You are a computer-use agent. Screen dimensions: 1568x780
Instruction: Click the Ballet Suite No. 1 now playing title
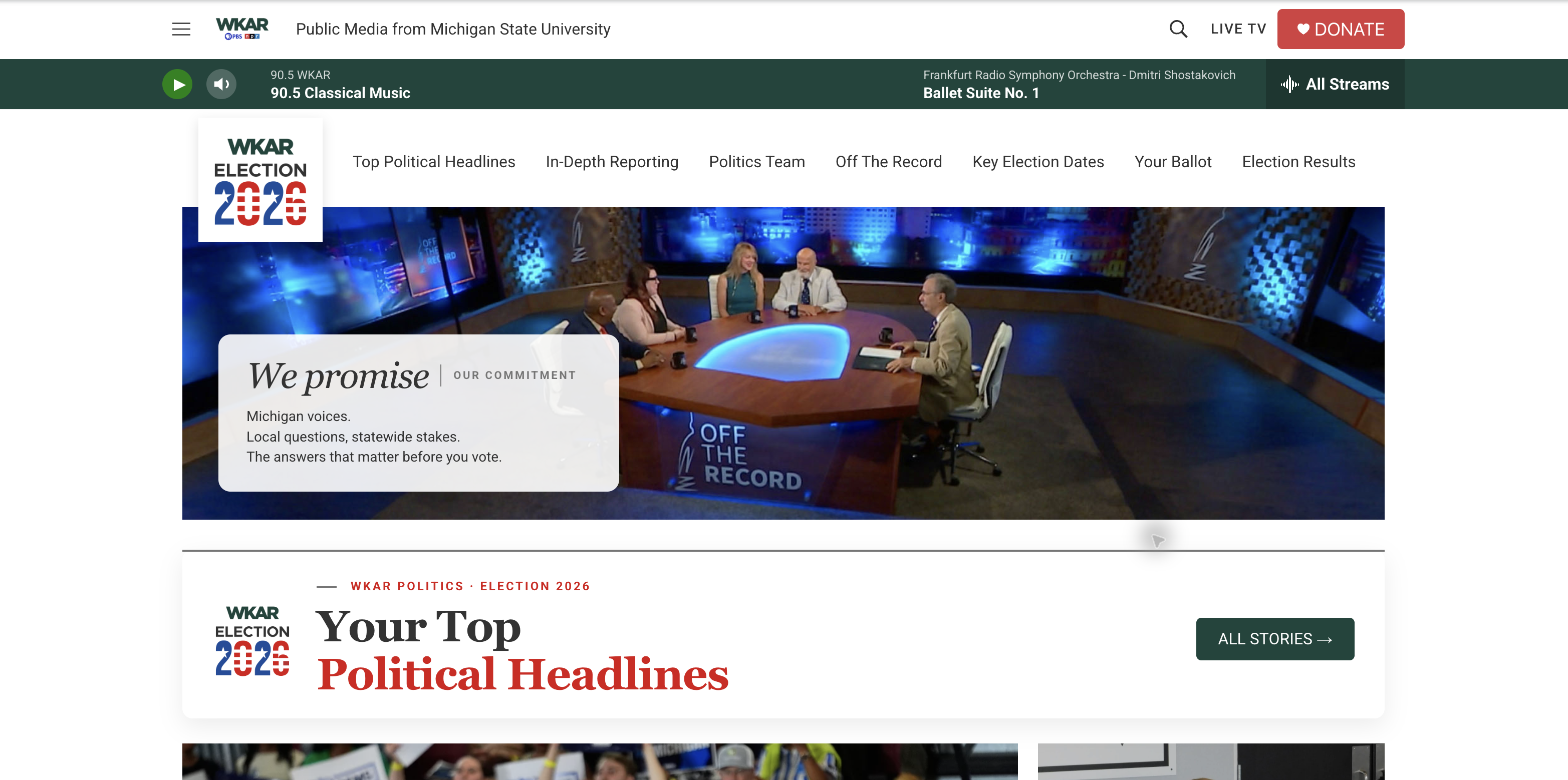(980, 93)
